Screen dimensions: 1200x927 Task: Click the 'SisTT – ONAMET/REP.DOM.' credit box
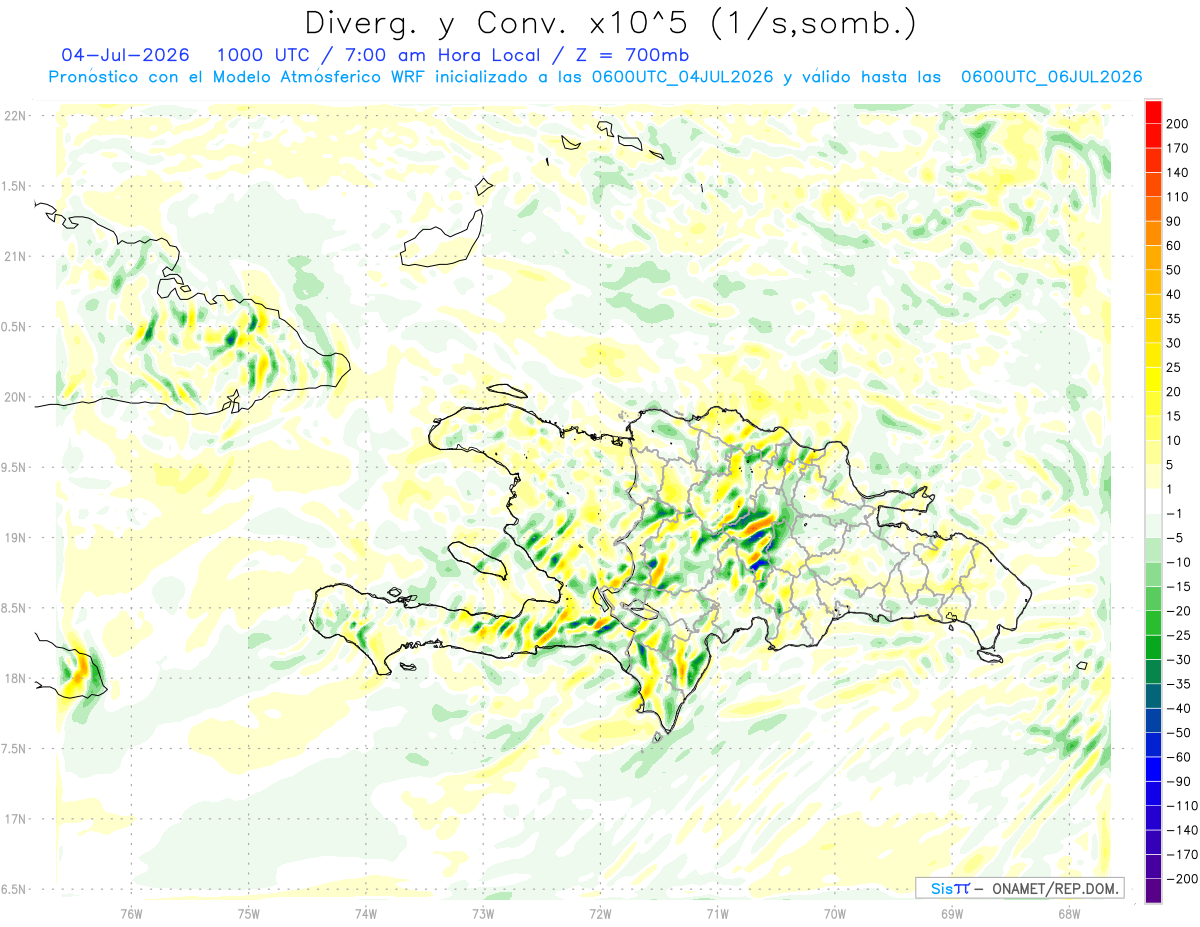(x=1019, y=888)
